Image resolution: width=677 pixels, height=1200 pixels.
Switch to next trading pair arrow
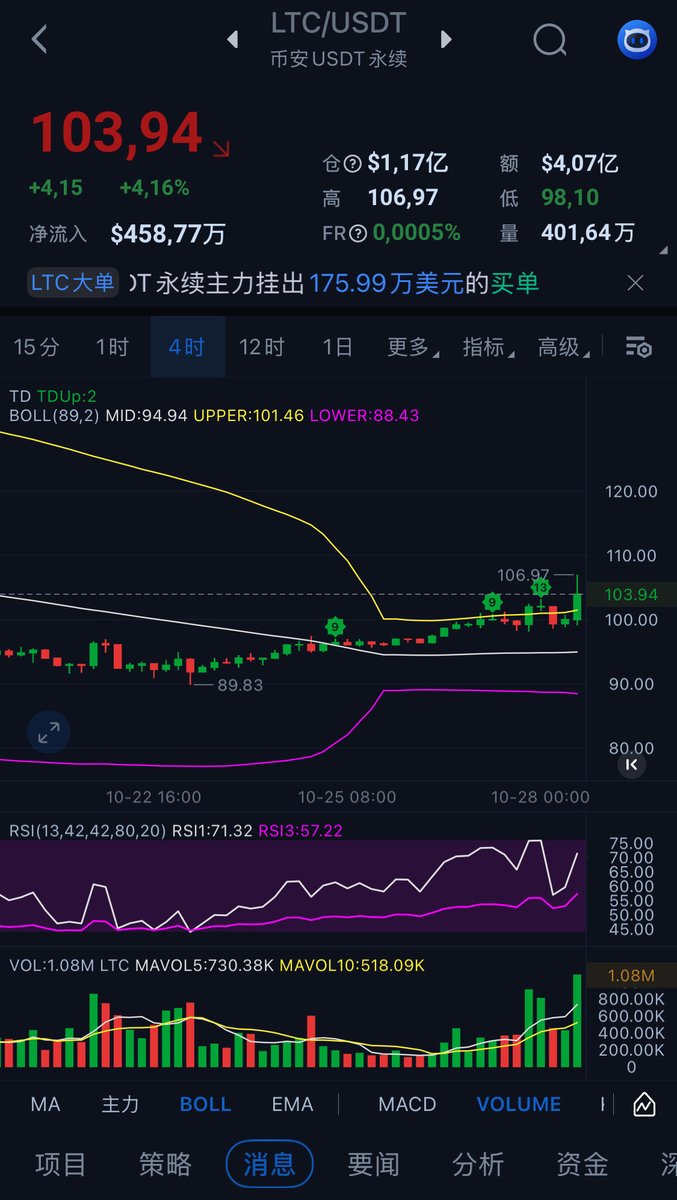[446, 40]
